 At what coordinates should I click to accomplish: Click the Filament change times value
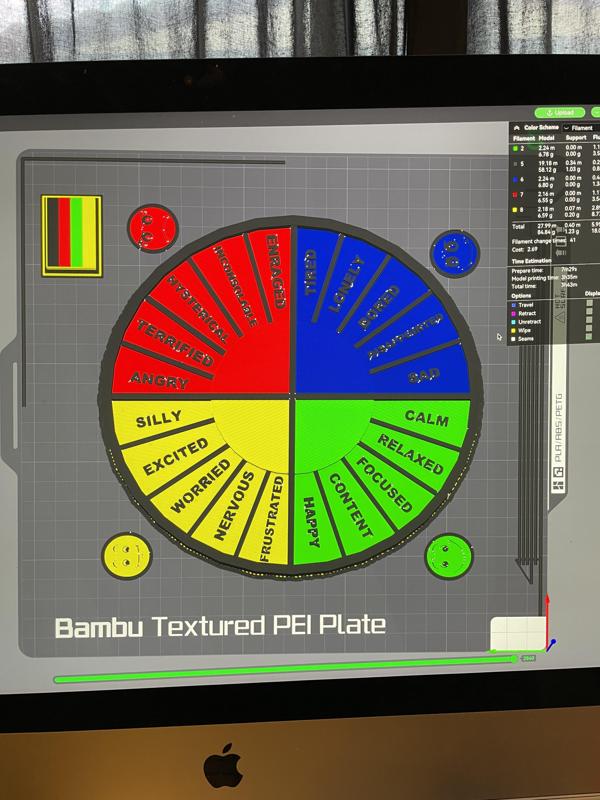[x=572, y=240]
